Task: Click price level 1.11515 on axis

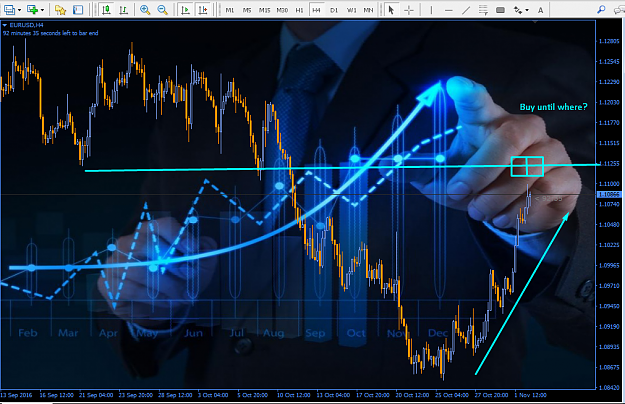Action: [610, 143]
